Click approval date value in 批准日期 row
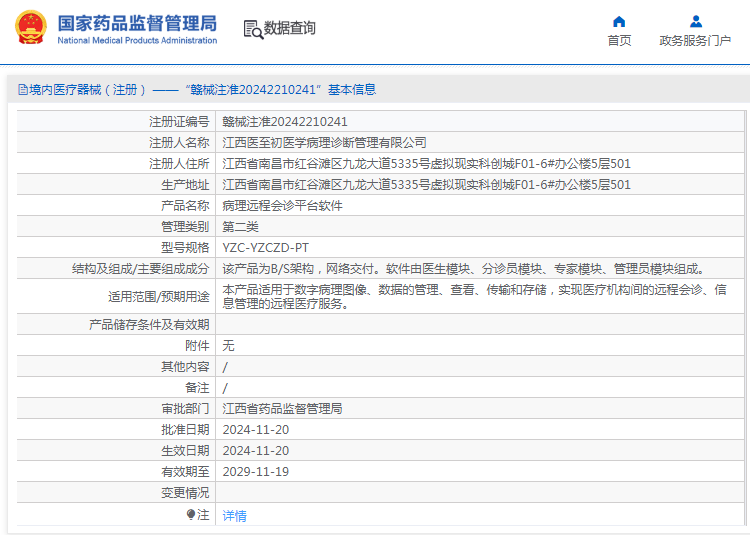Viewport: 750px width, 535px height. [255, 429]
